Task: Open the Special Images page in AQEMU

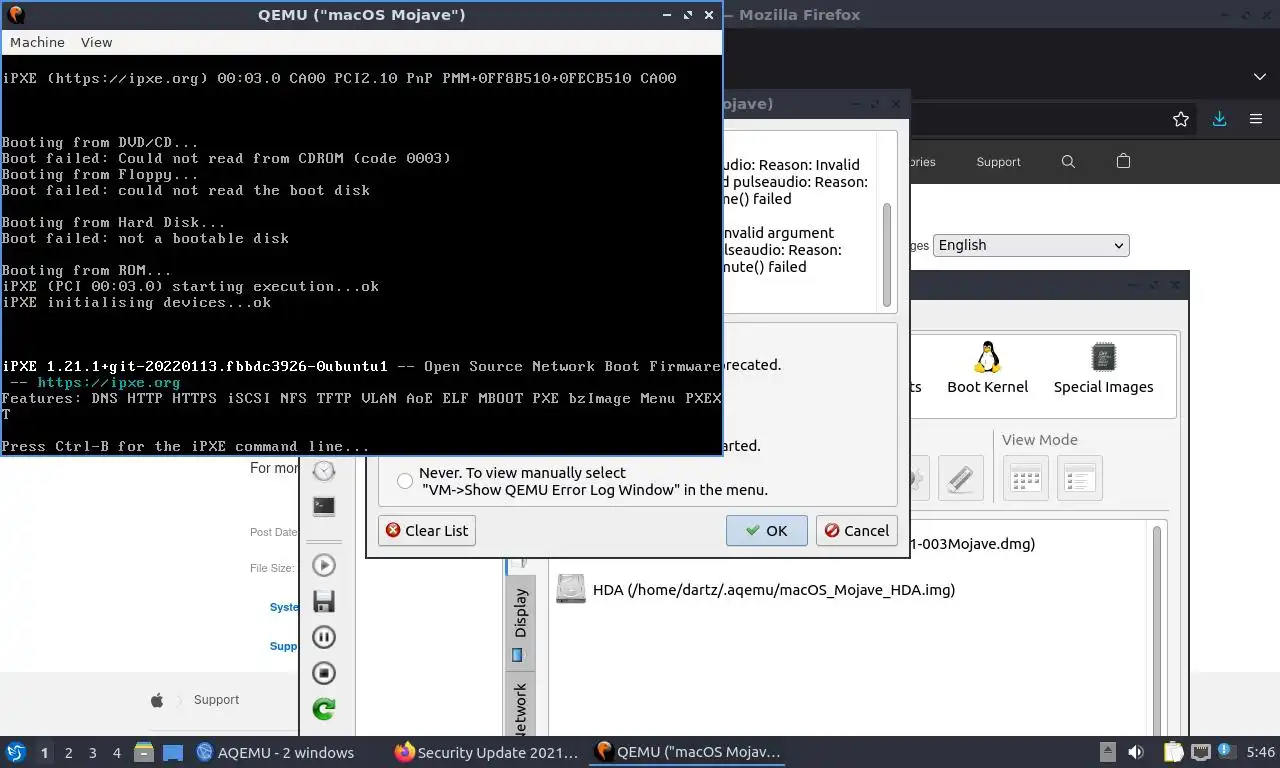Action: tap(1103, 367)
